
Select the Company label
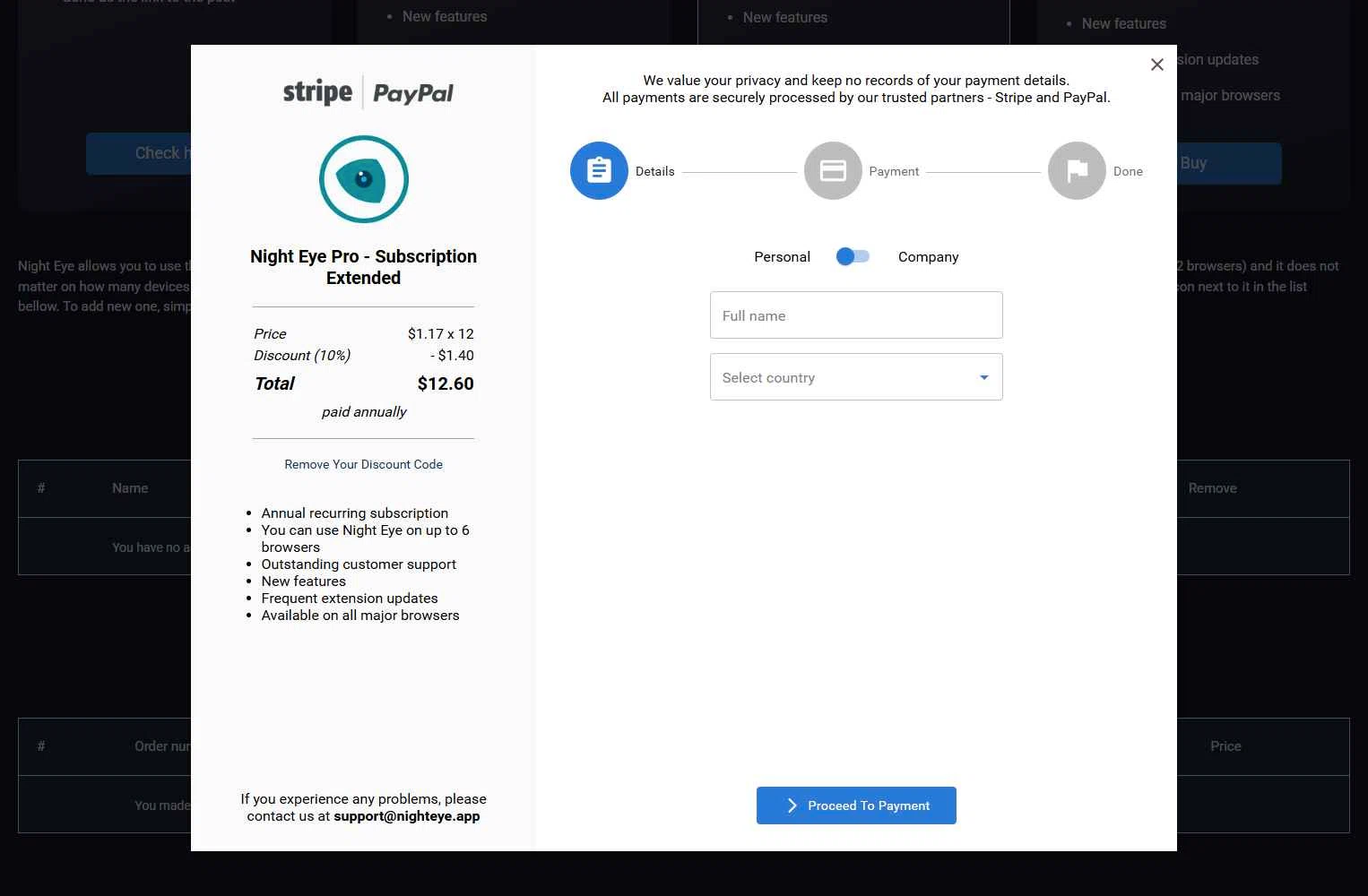(x=928, y=257)
